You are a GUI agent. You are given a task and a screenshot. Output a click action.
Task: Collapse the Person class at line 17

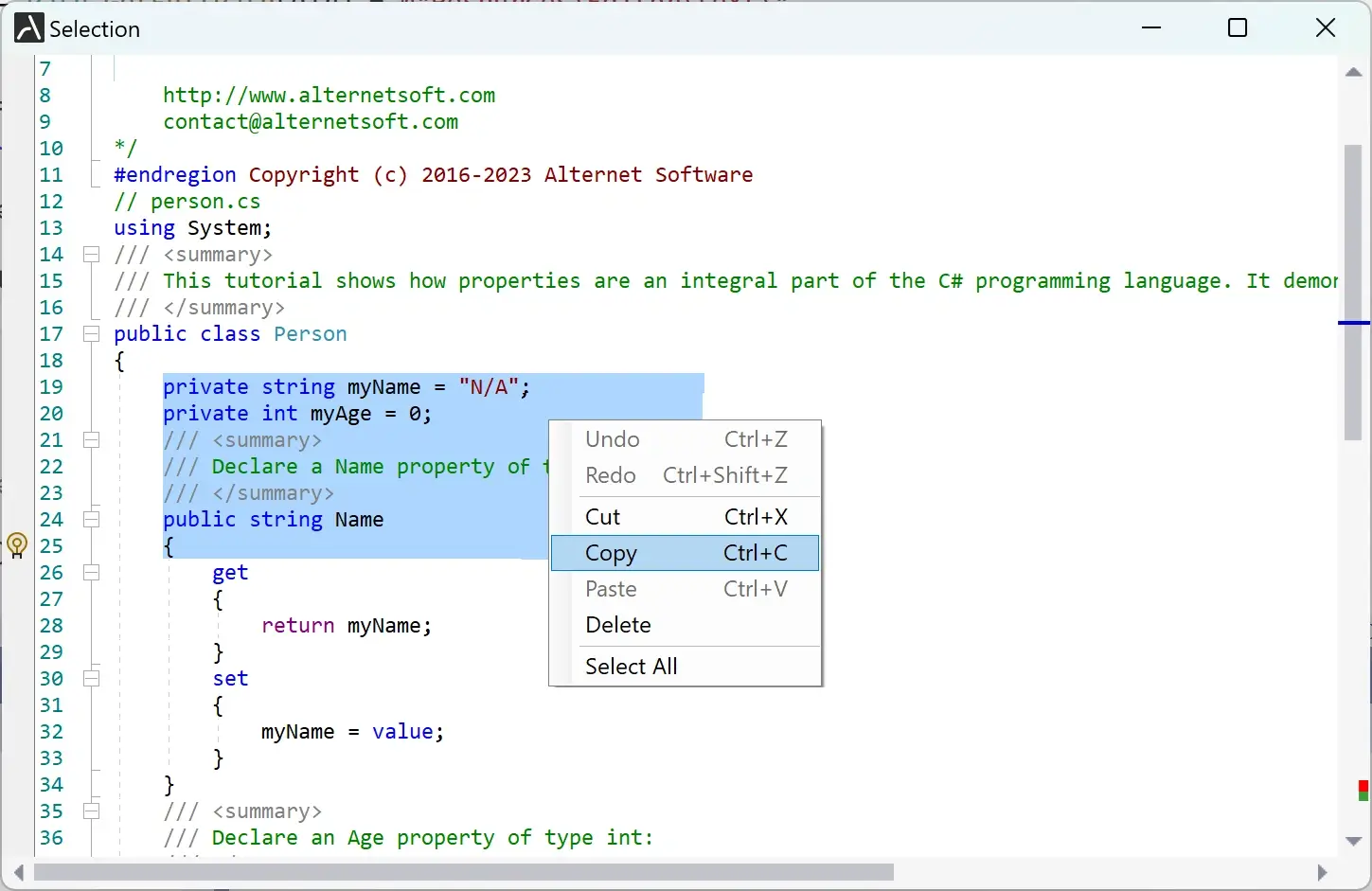pyautogui.click(x=92, y=333)
